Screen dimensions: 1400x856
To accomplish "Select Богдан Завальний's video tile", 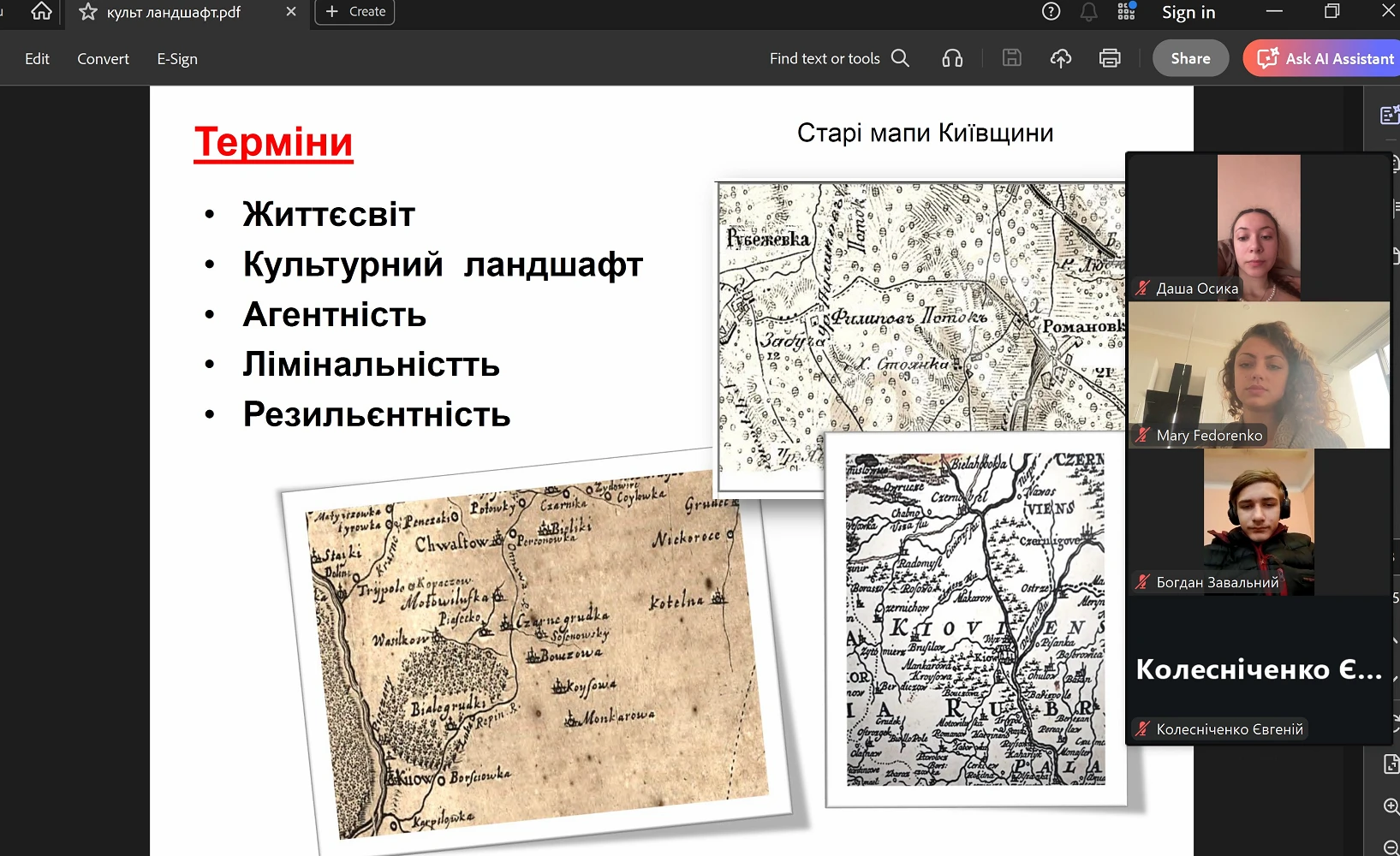I will click(1259, 520).
